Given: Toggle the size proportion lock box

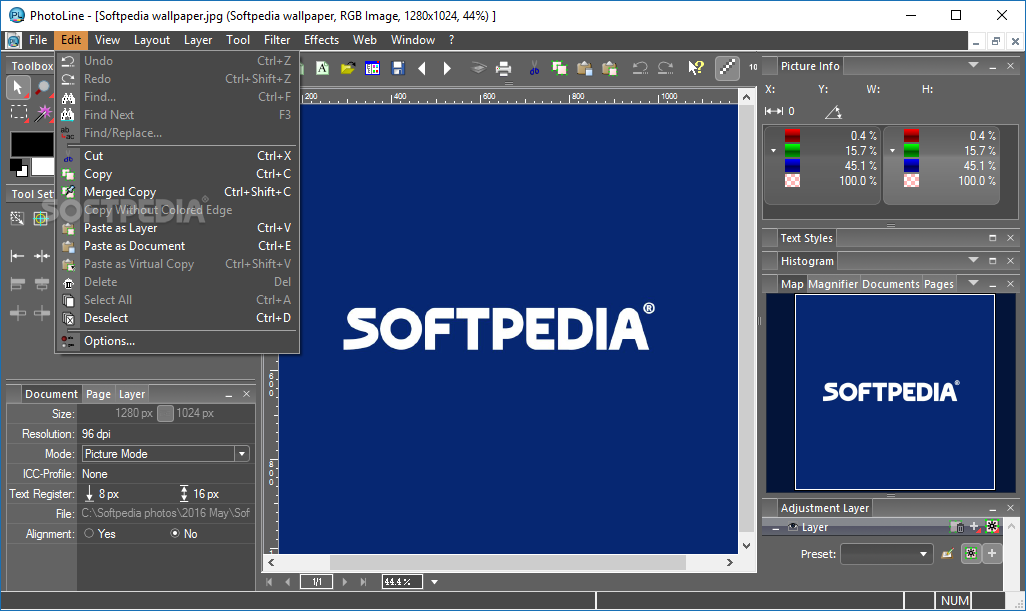Looking at the screenshot, I should click(166, 413).
